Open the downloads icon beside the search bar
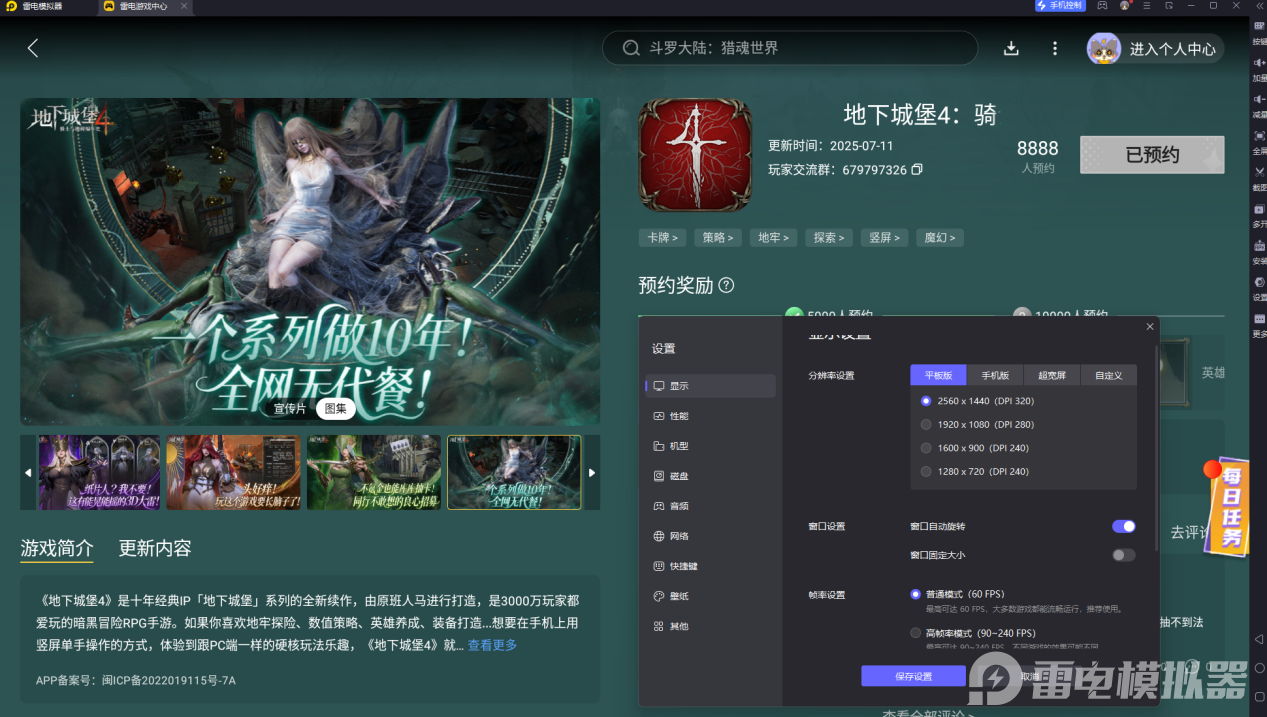 pyautogui.click(x=1011, y=48)
